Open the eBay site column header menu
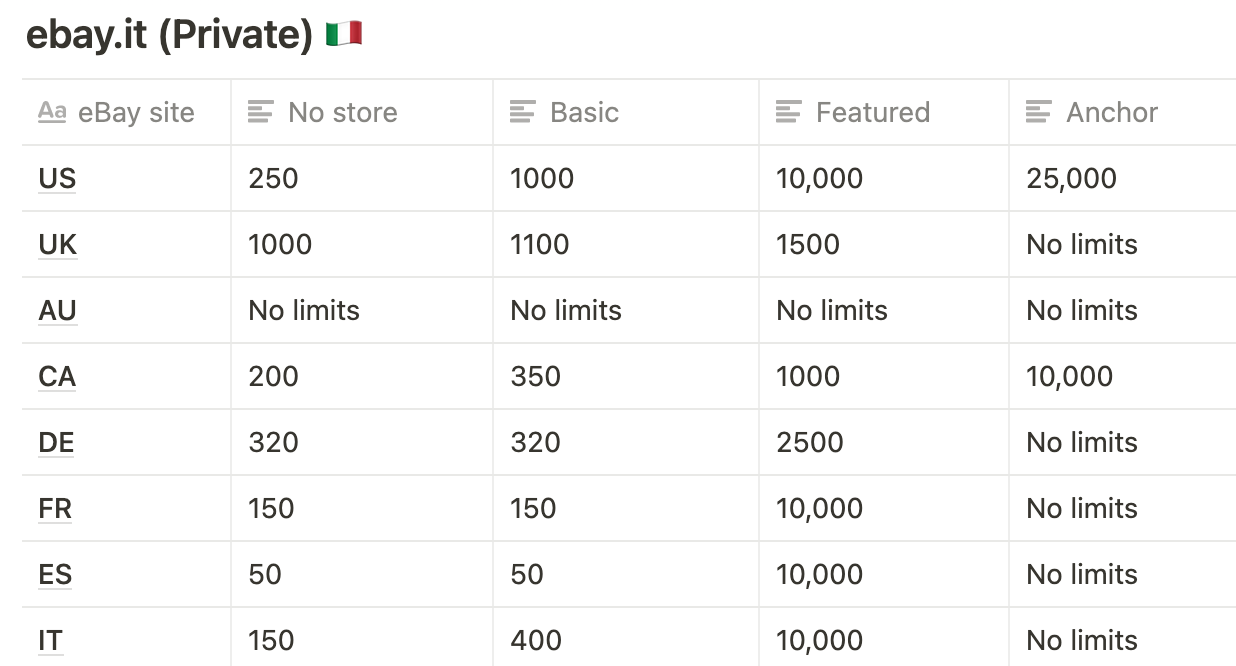This screenshot has width=1236, height=666. 126,112
